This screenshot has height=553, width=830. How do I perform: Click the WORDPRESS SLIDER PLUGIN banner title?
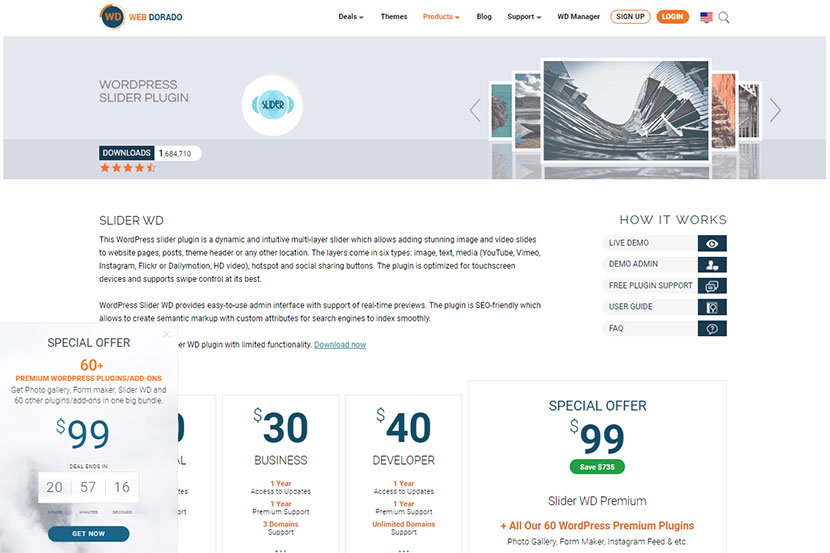[143, 91]
